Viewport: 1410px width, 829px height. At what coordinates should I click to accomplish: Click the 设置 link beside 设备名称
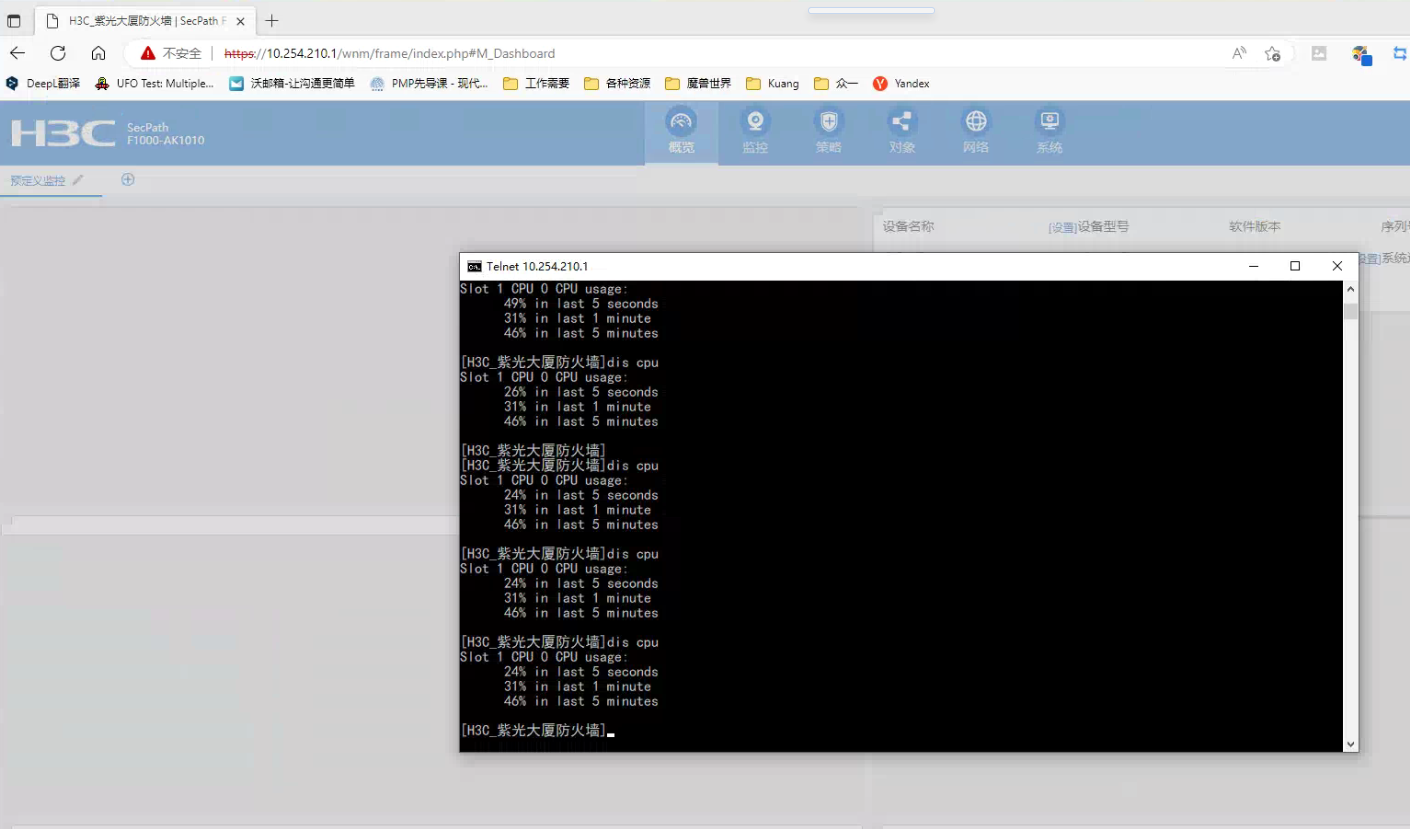tap(1062, 228)
